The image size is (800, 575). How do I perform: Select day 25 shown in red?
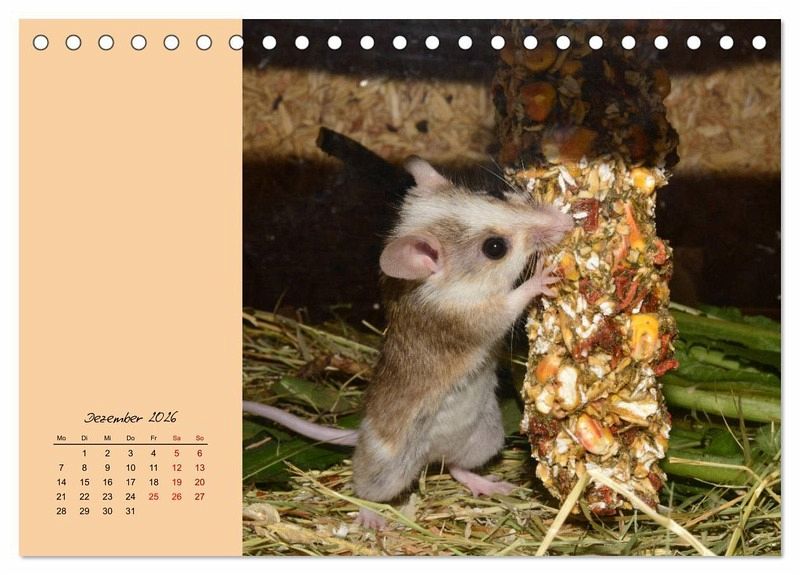pos(154,496)
